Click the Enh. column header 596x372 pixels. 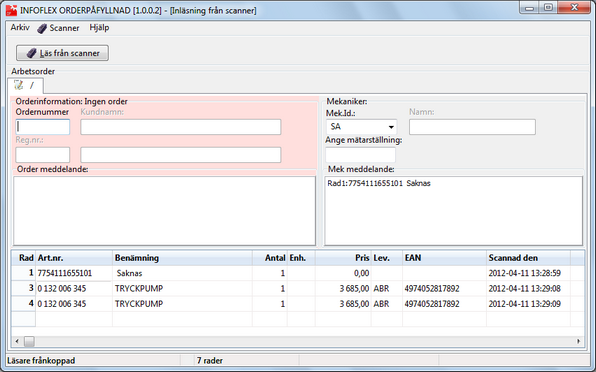click(x=301, y=258)
